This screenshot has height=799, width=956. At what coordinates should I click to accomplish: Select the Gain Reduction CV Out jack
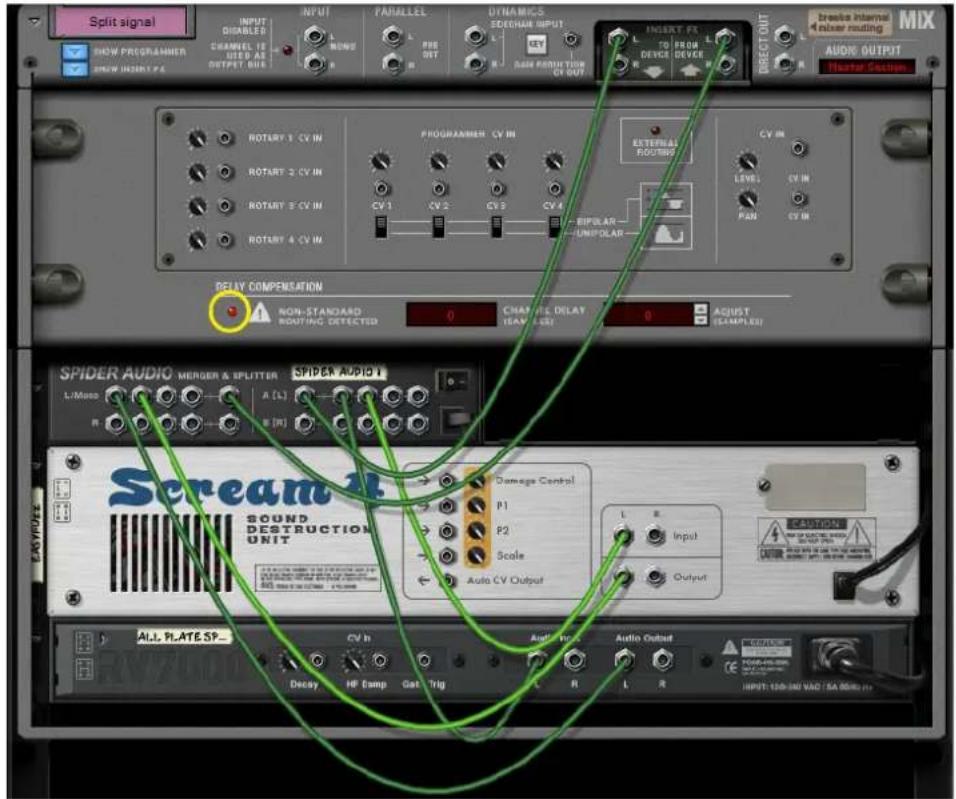572,40
